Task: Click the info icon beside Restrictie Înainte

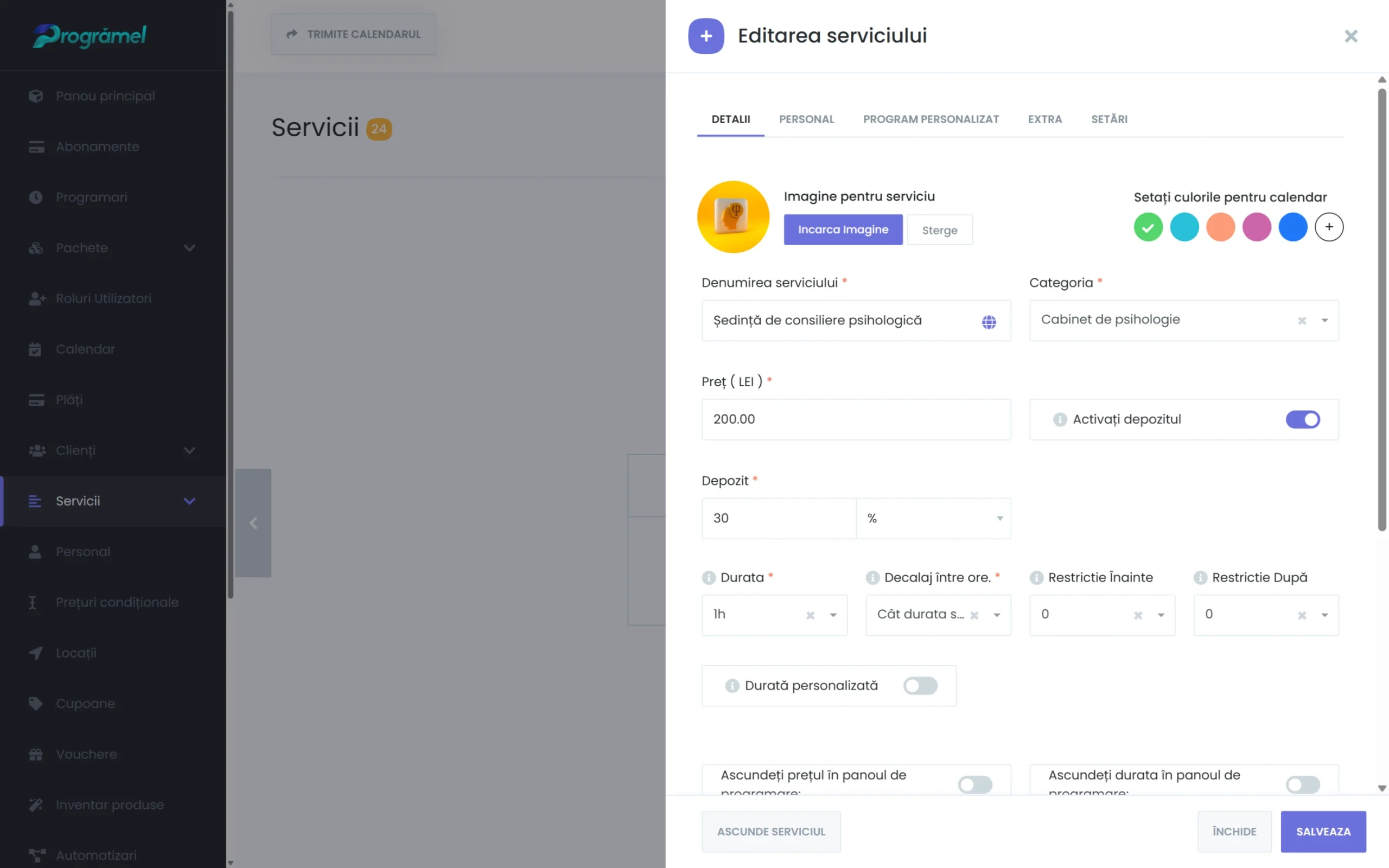Action: coord(1036,578)
